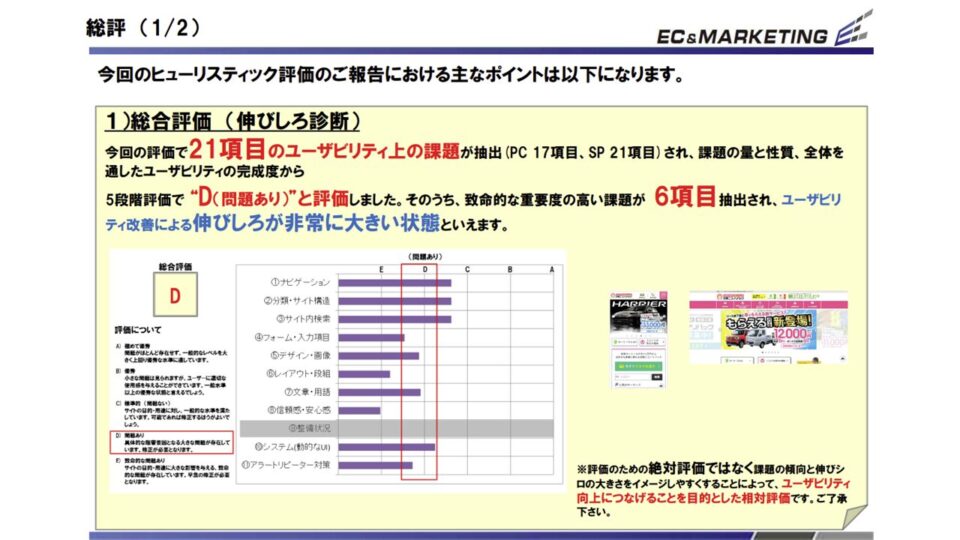960x540 pixels.
Task: Click the grayed-out label ⑨整備状況
Action: [309, 428]
